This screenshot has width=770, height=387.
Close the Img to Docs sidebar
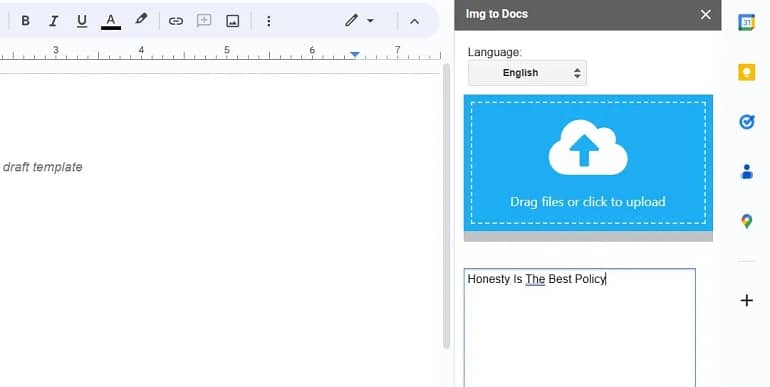tap(706, 15)
